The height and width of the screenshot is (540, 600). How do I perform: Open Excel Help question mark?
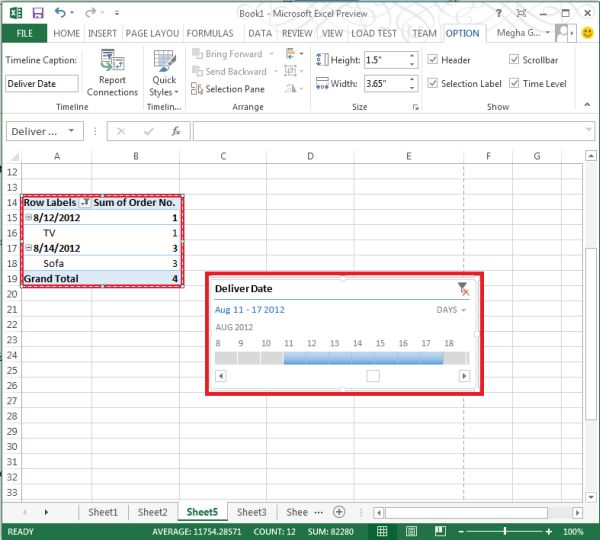click(x=499, y=13)
